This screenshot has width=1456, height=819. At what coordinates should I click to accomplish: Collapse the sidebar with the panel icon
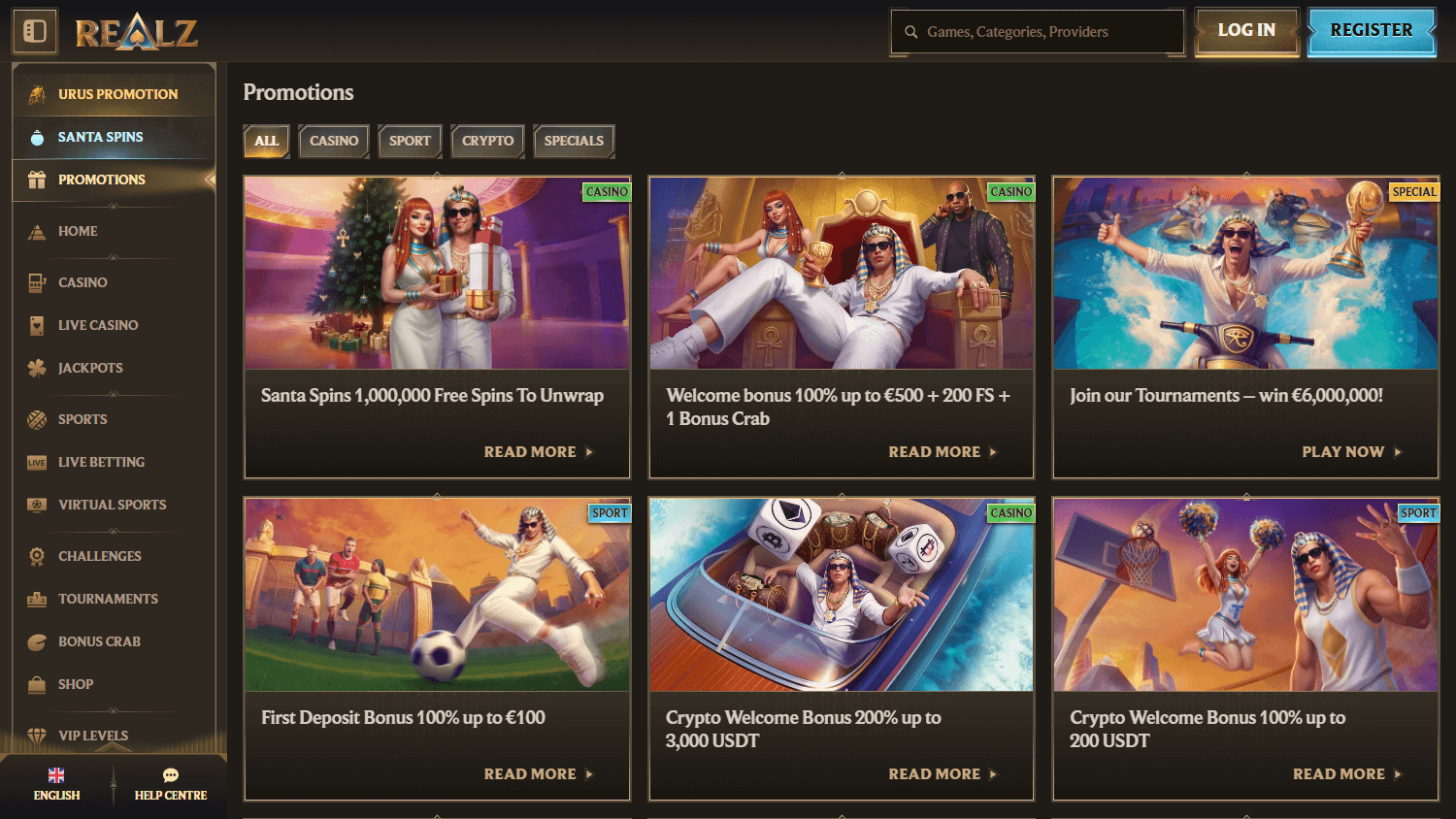(35, 31)
